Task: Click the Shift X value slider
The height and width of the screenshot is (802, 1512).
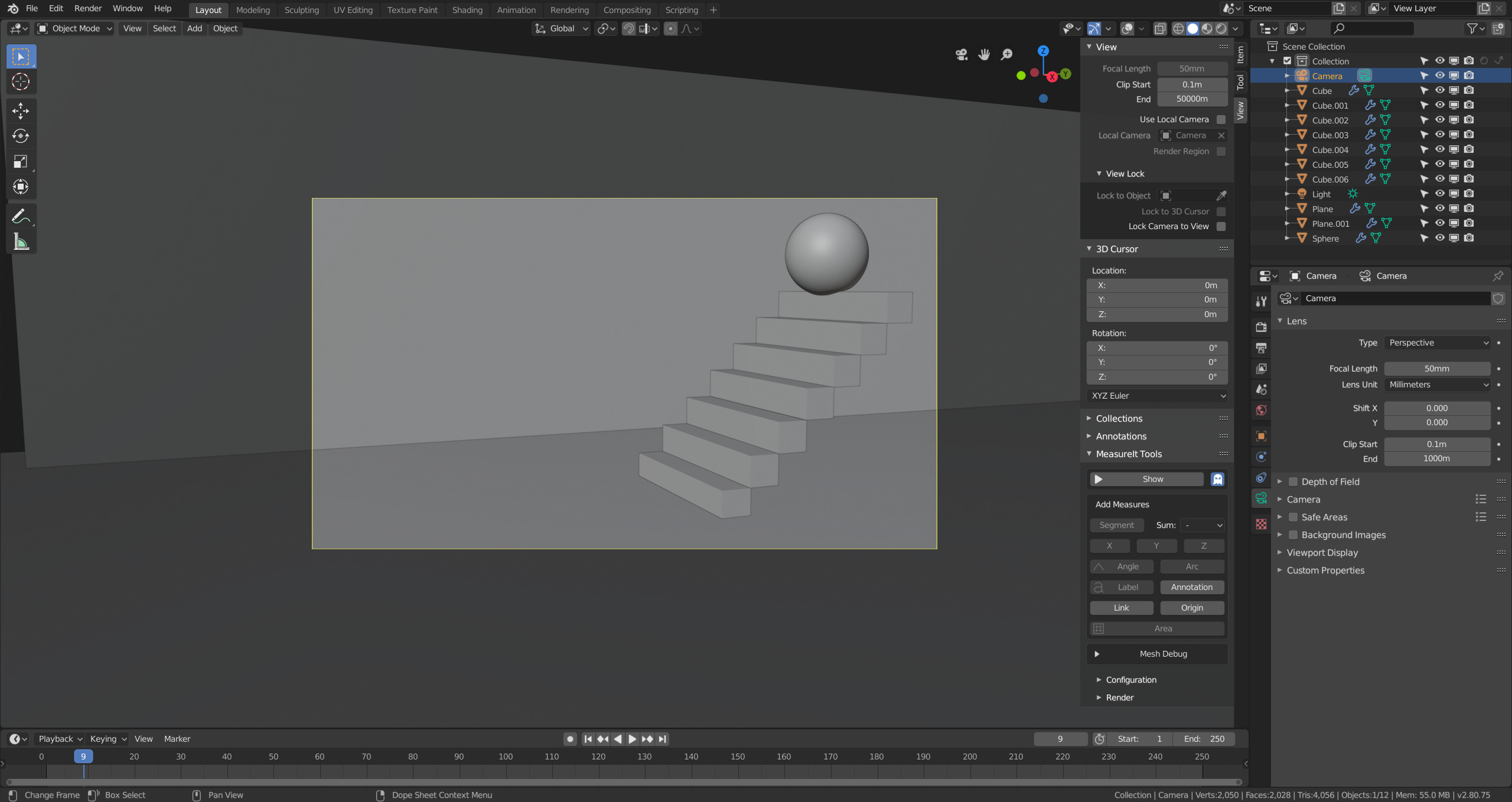Action: (x=1437, y=408)
